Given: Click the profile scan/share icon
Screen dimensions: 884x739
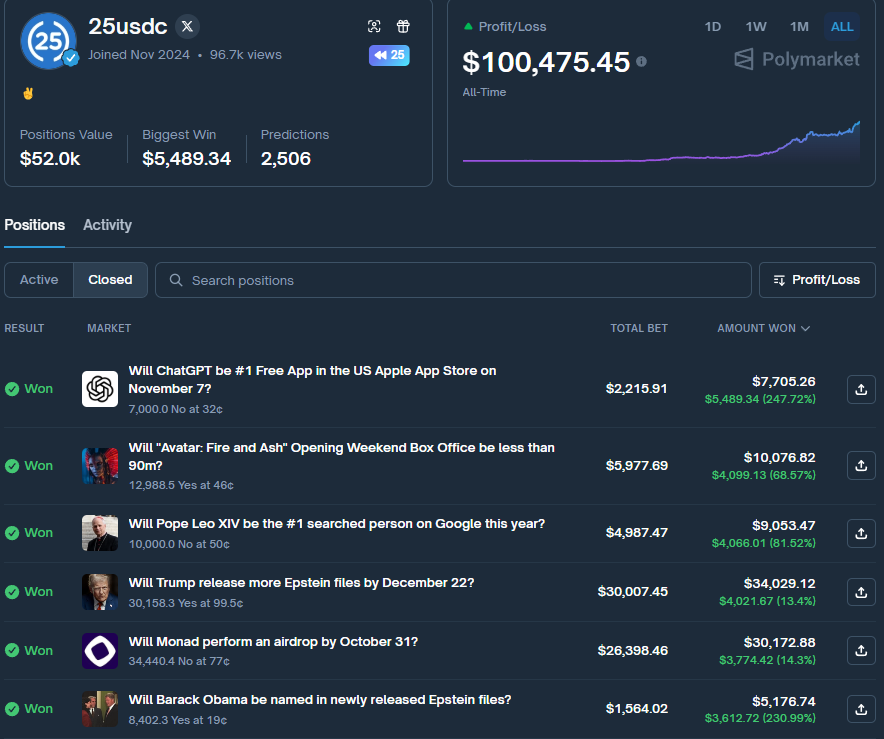Looking at the screenshot, I should click(x=374, y=26).
